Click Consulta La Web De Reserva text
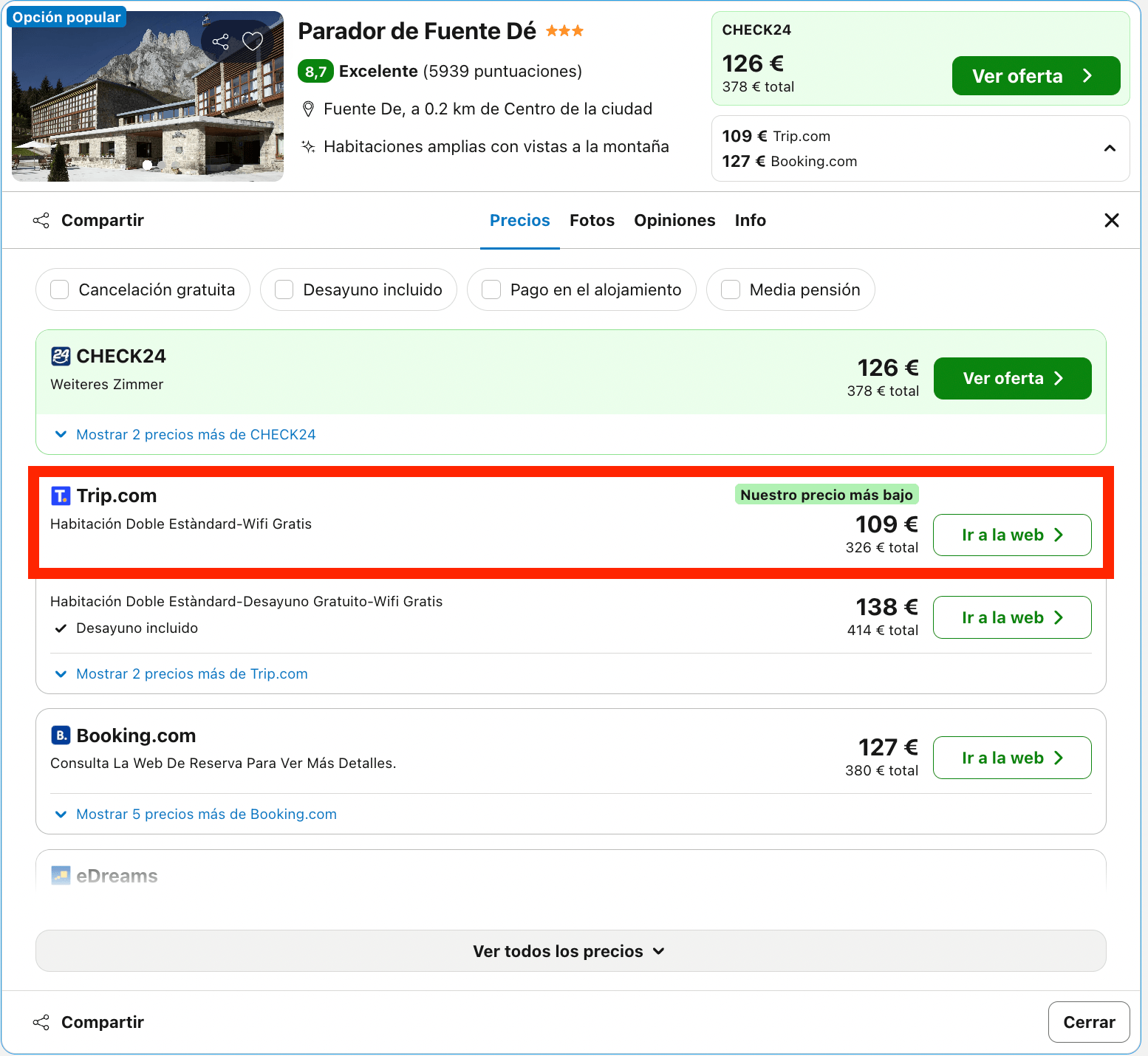Screen dimensions: 1148x1056 (x=223, y=763)
